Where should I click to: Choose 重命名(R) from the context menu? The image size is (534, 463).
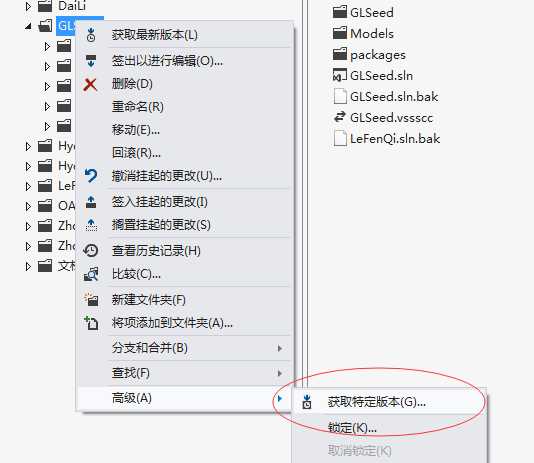click(138, 107)
